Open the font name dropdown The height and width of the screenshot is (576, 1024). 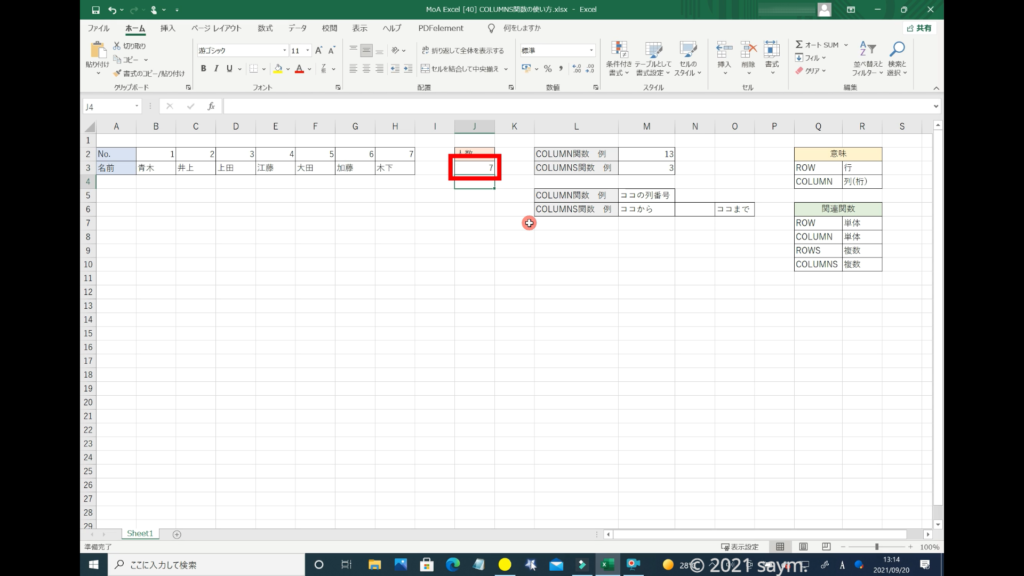pos(284,50)
